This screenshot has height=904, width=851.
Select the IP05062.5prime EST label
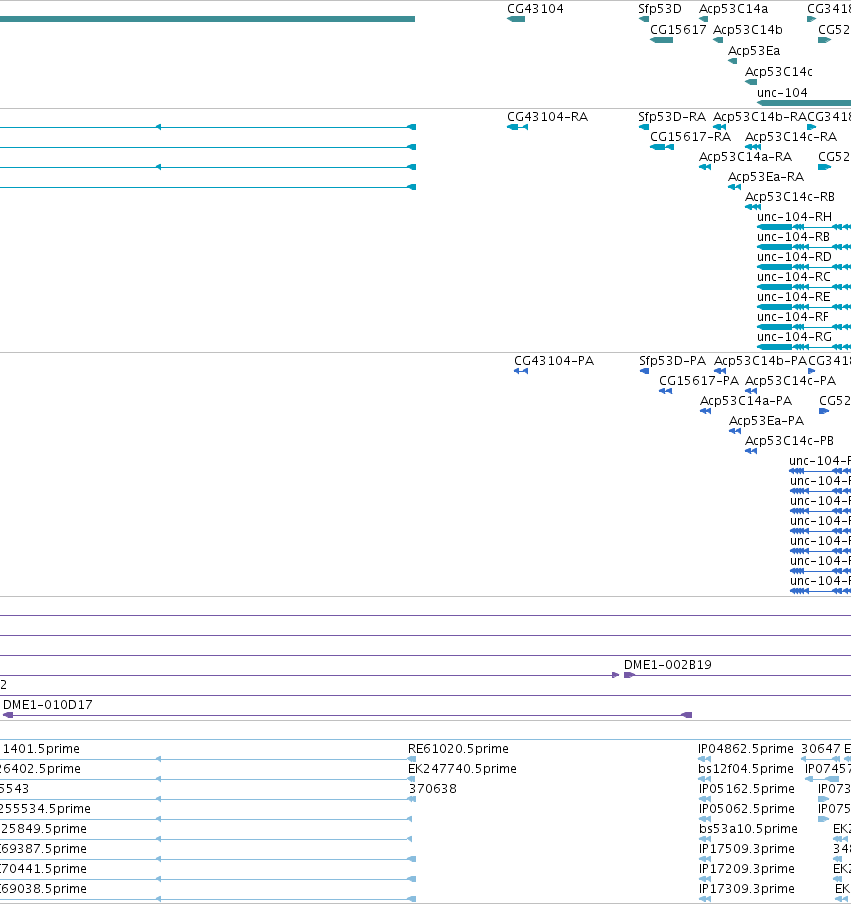coord(747,808)
